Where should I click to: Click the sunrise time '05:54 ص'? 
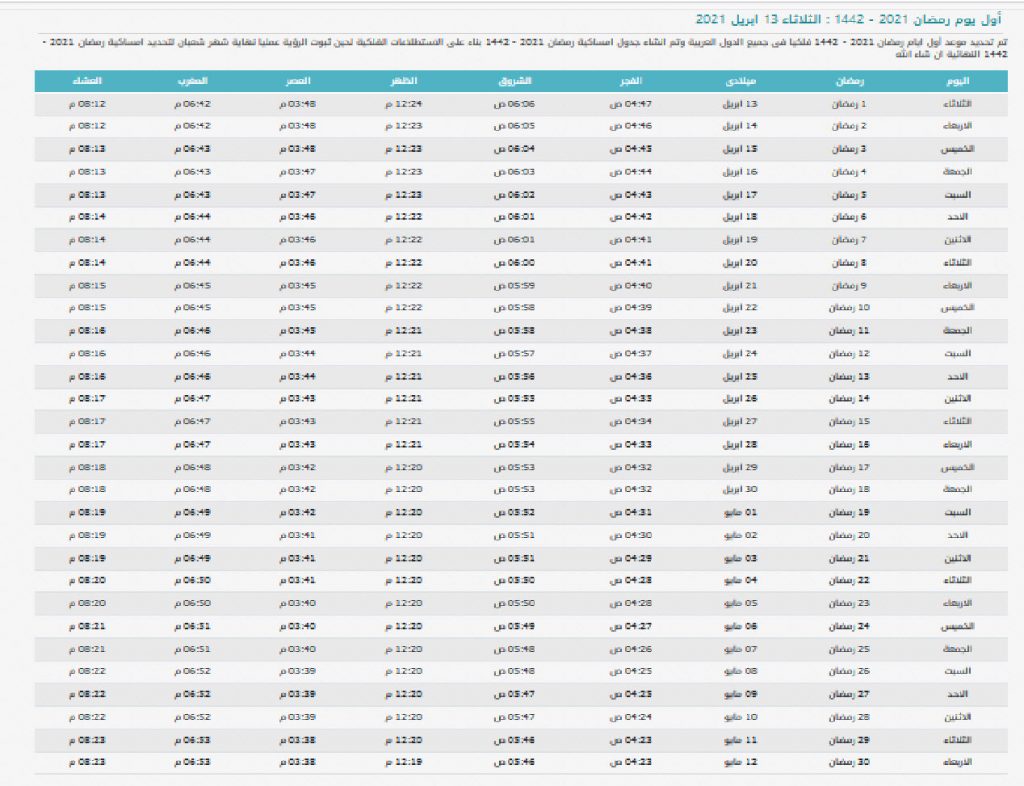(x=514, y=445)
